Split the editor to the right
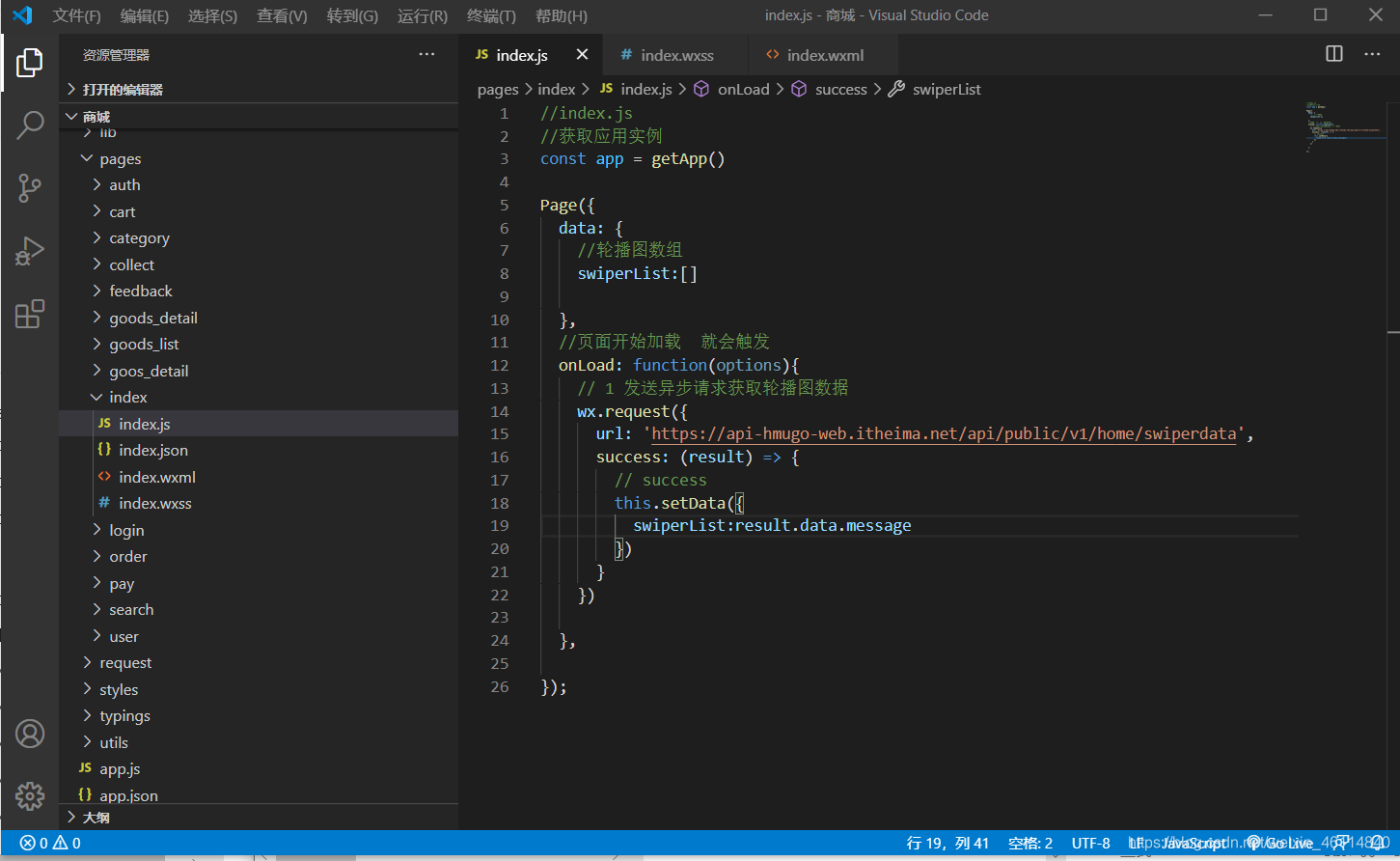The image size is (1400, 861). 1334,54
